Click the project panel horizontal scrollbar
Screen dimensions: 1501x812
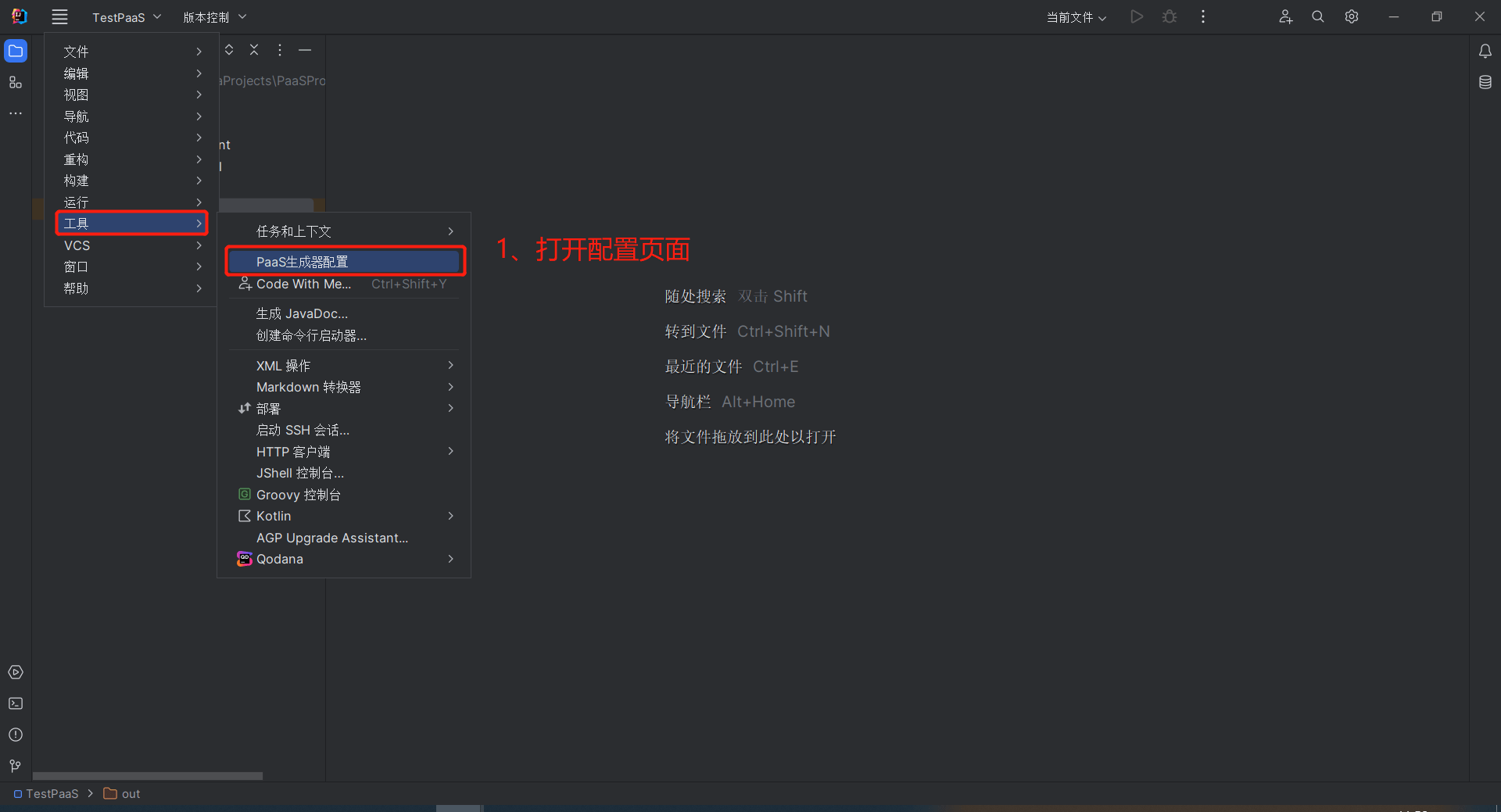point(148,776)
